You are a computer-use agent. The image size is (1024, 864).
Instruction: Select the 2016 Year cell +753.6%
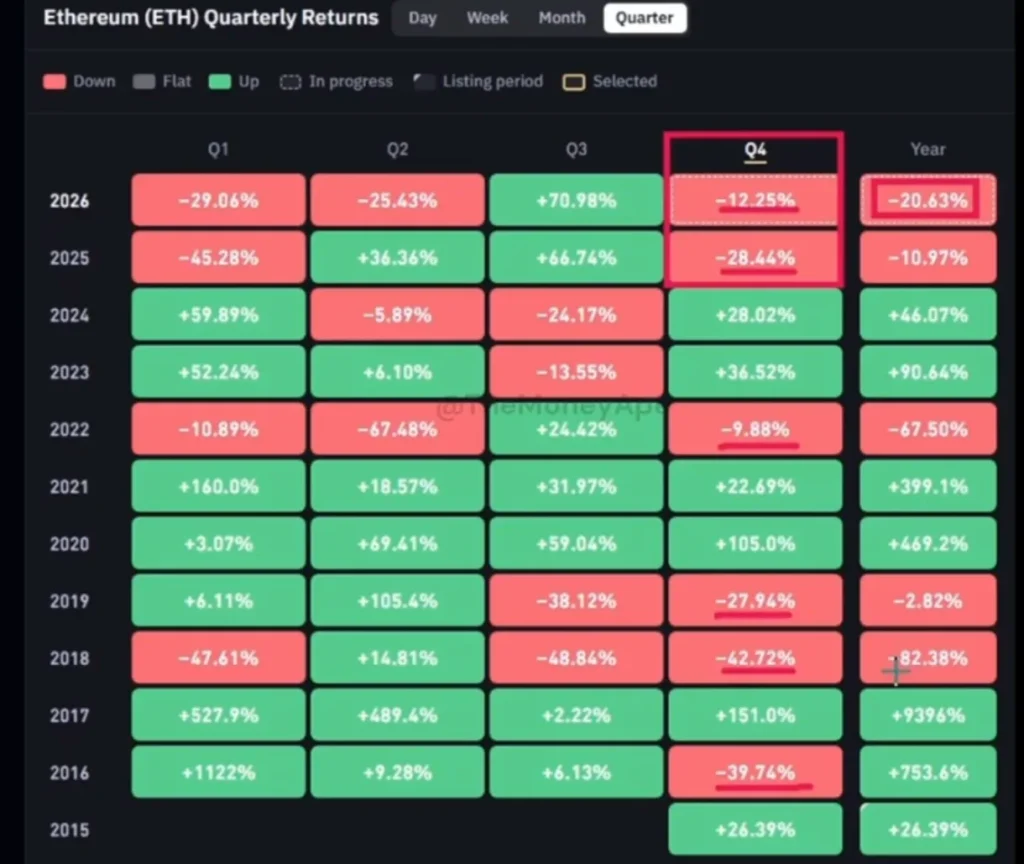(928, 773)
